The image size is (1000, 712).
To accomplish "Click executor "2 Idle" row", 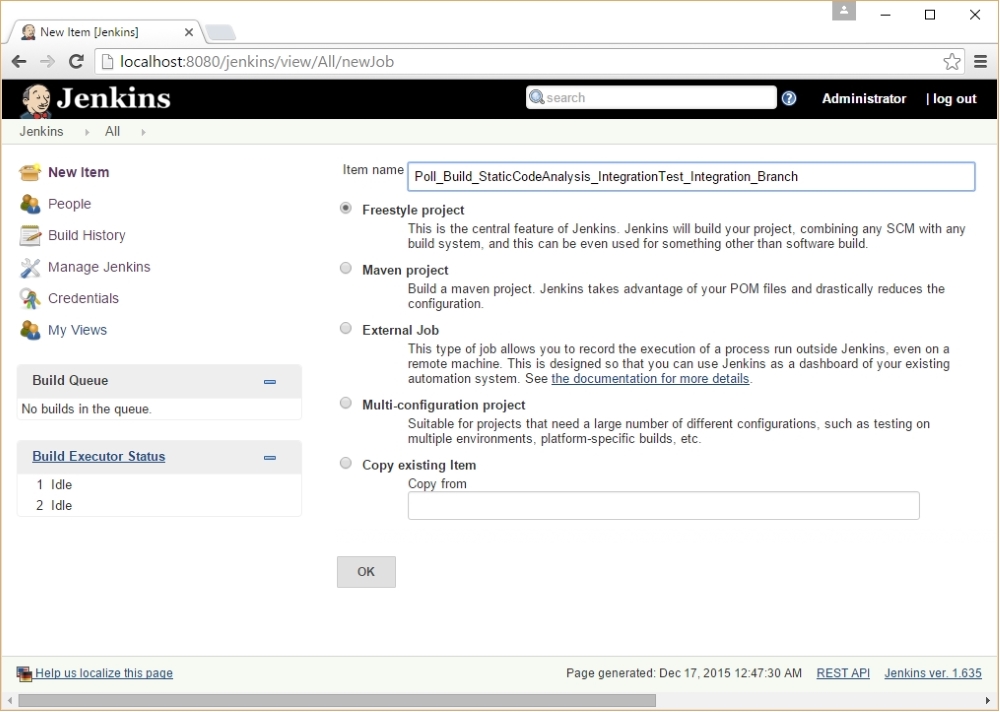I will point(159,505).
